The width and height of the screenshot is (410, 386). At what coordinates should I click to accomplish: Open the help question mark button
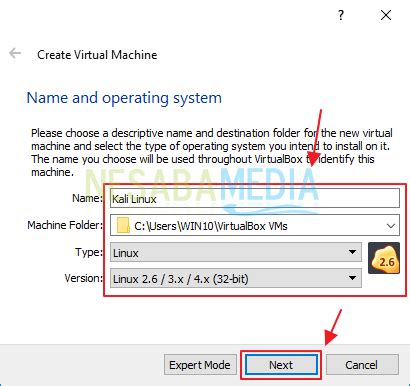341,15
